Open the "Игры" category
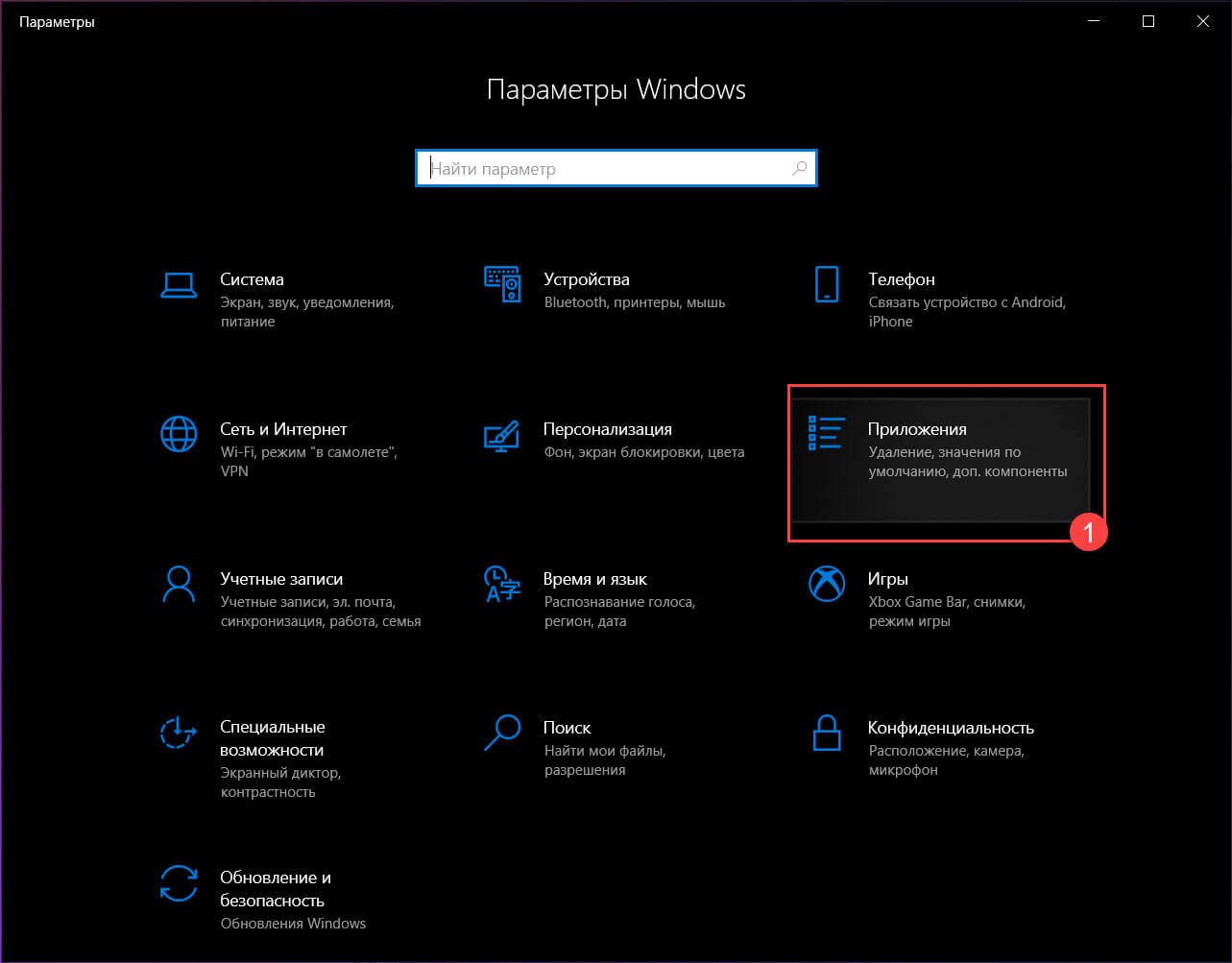 [x=888, y=579]
